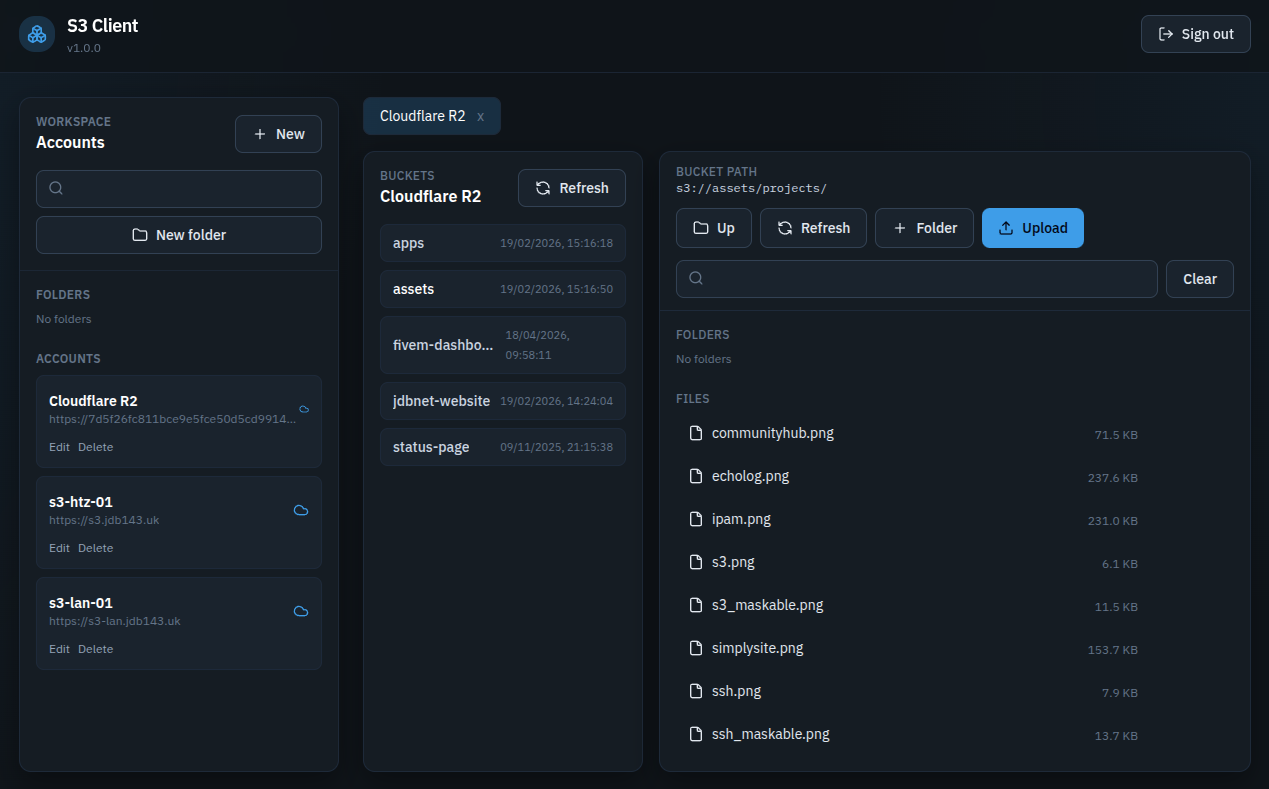The image size is (1269, 789).
Task: Focus the accounts search field
Action: (x=179, y=189)
